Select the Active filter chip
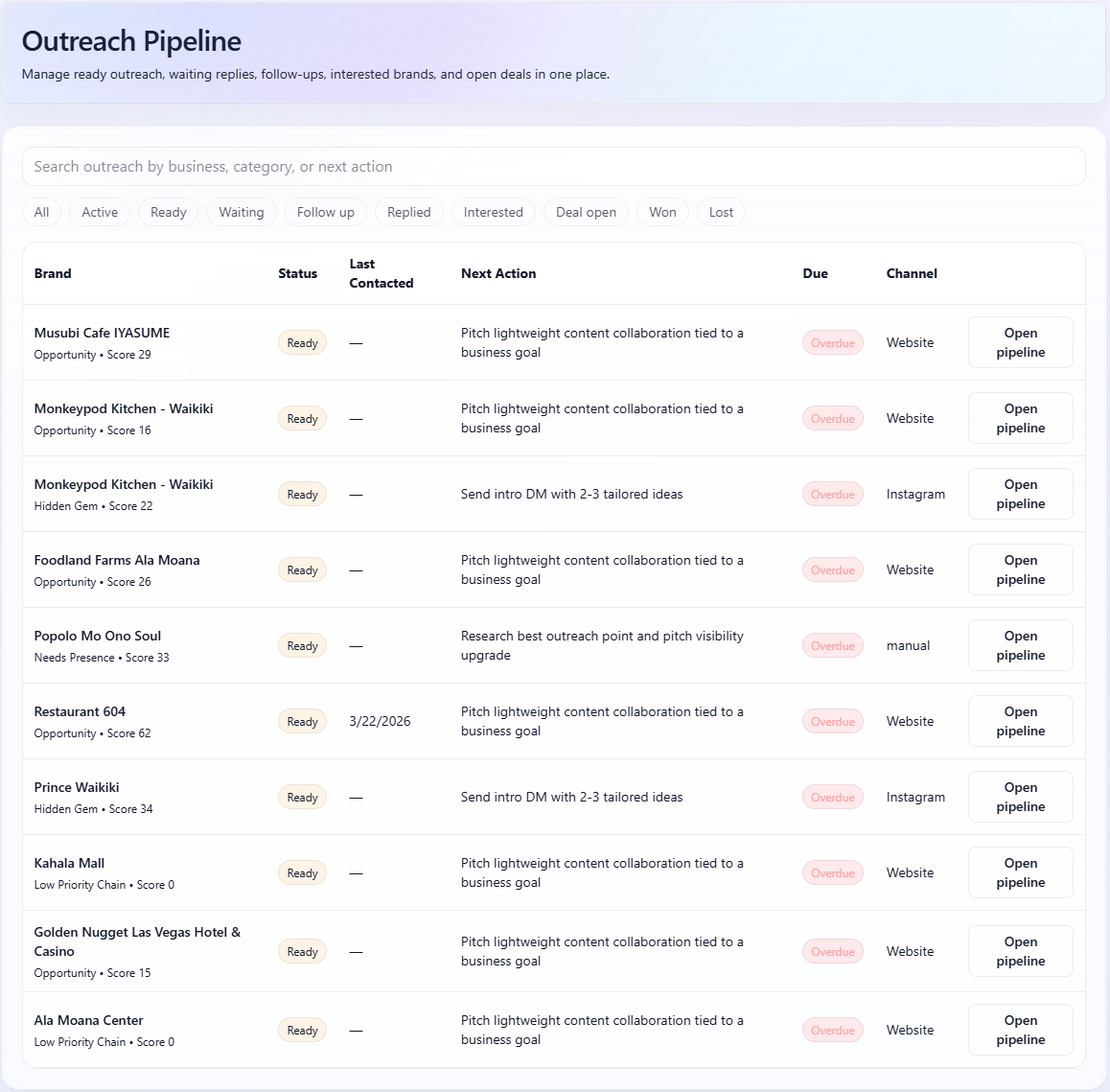 100,213
